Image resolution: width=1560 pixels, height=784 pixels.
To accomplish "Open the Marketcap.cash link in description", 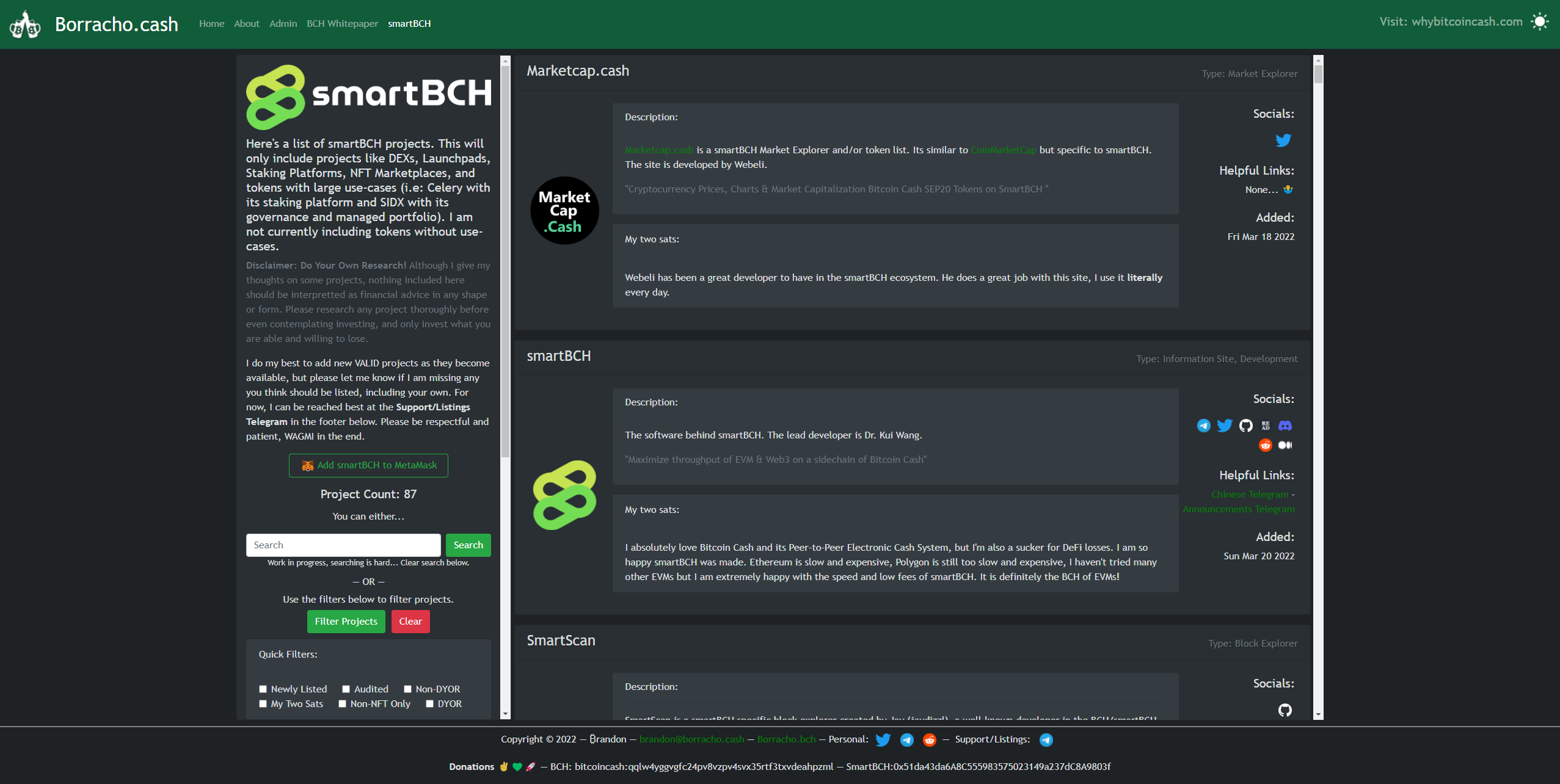I will (x=659, y=150).
